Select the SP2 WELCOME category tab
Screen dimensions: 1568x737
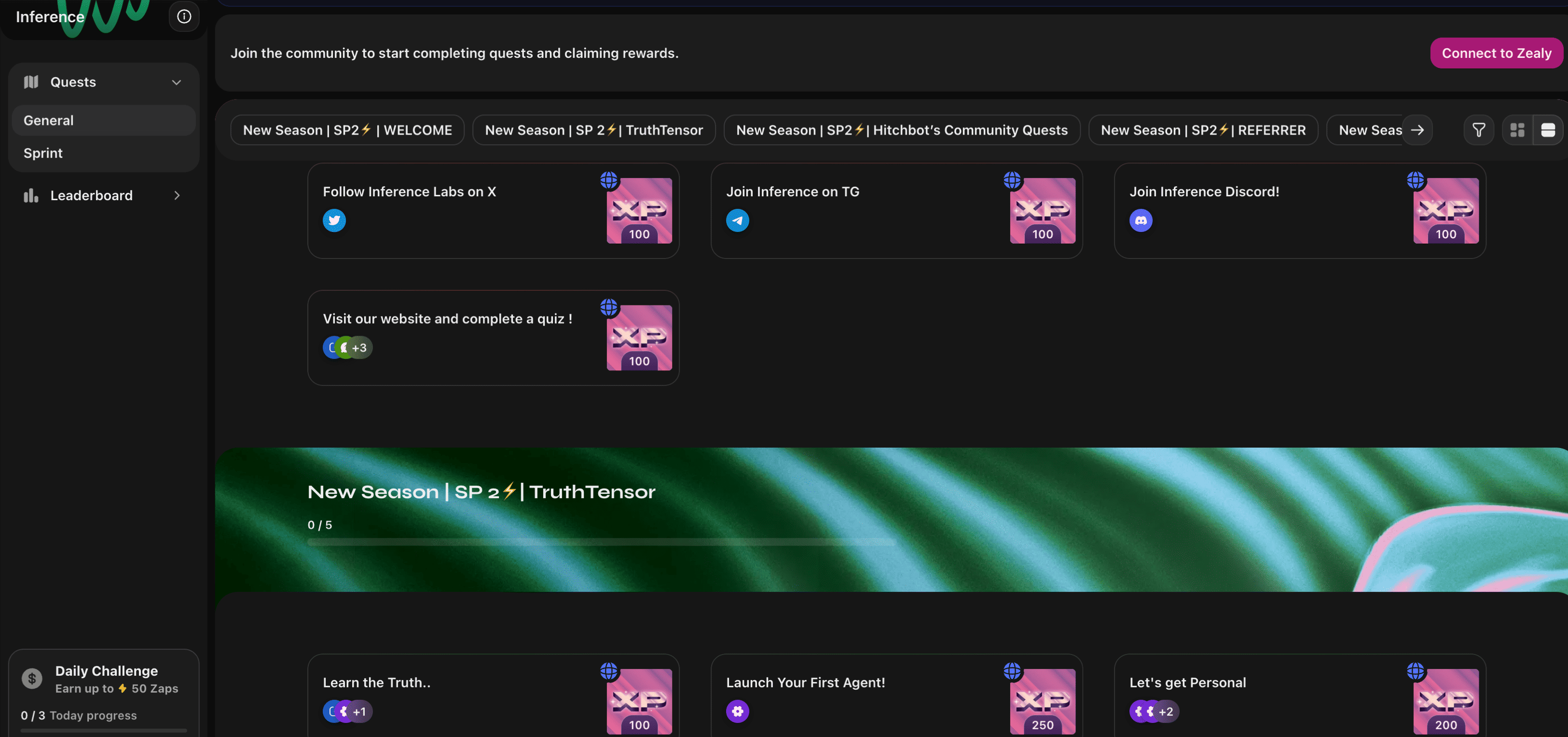[x=347, y=130]
